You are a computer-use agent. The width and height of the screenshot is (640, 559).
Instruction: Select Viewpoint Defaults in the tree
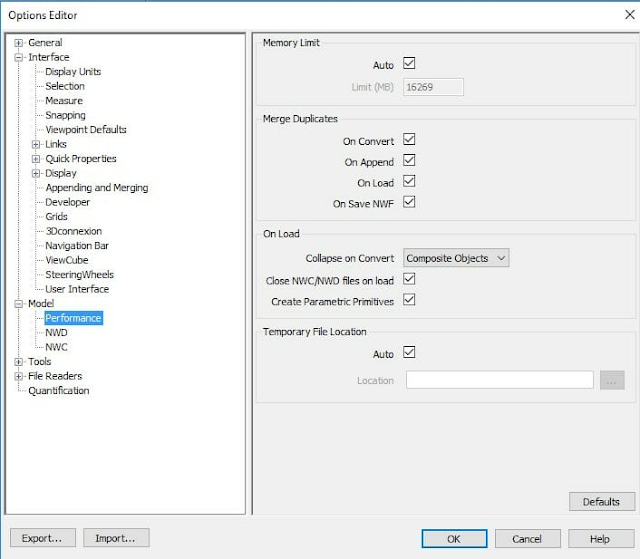[x=86, y=130]
